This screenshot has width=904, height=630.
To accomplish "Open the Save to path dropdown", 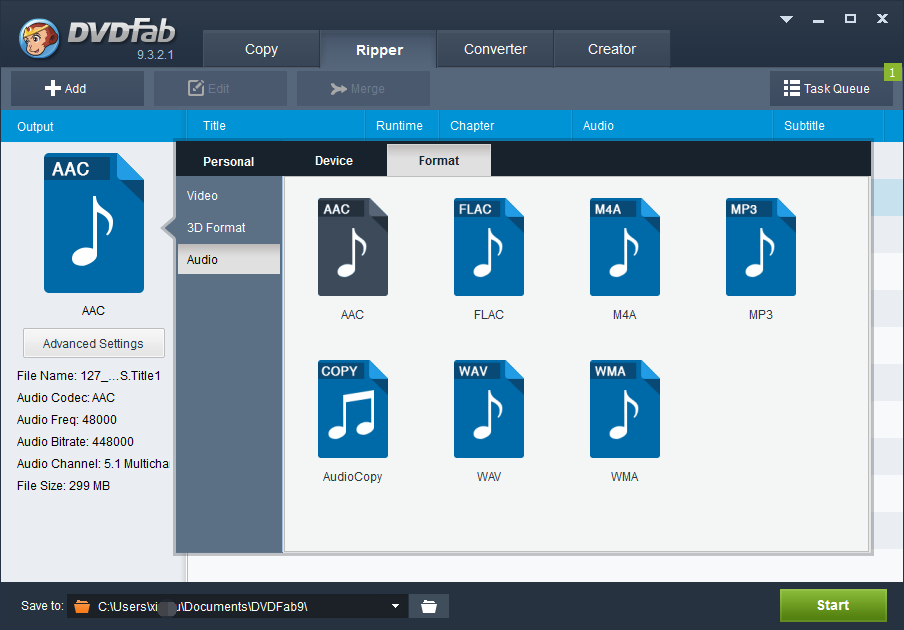I will (x=394, y=605).
